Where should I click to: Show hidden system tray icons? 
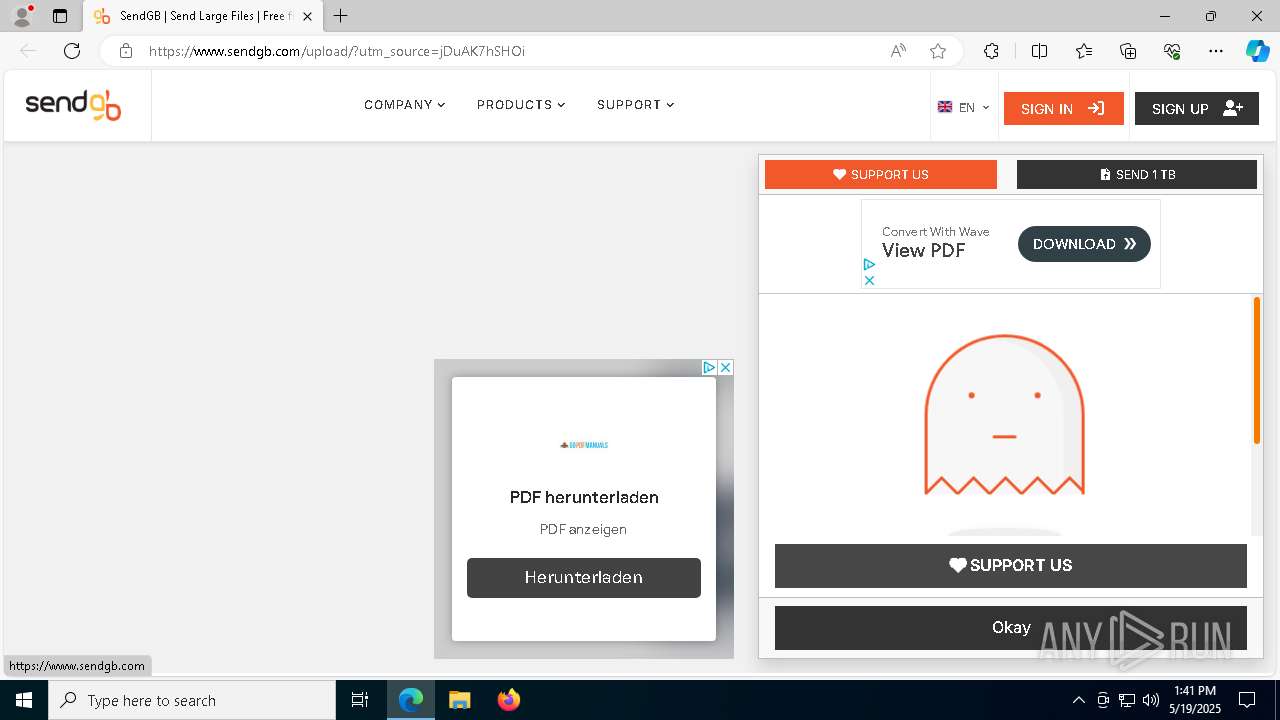click(1078, 700)
